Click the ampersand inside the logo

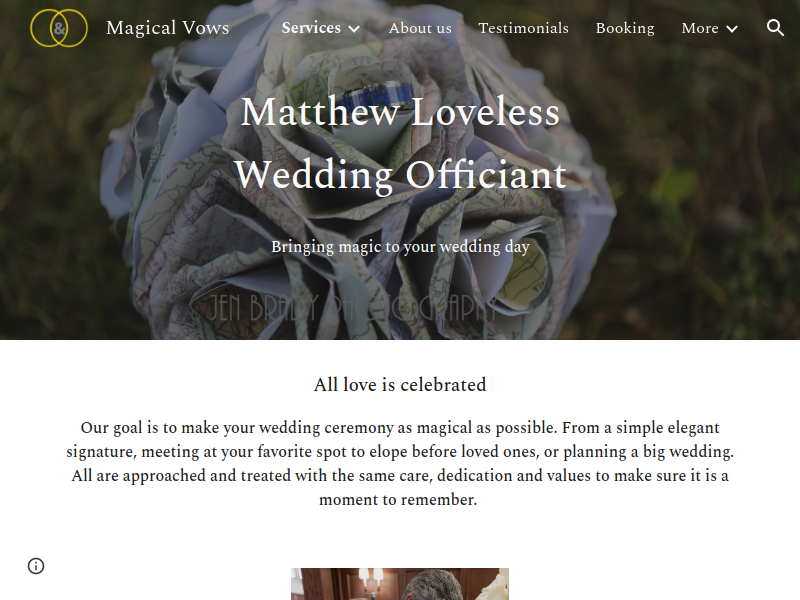60,28
